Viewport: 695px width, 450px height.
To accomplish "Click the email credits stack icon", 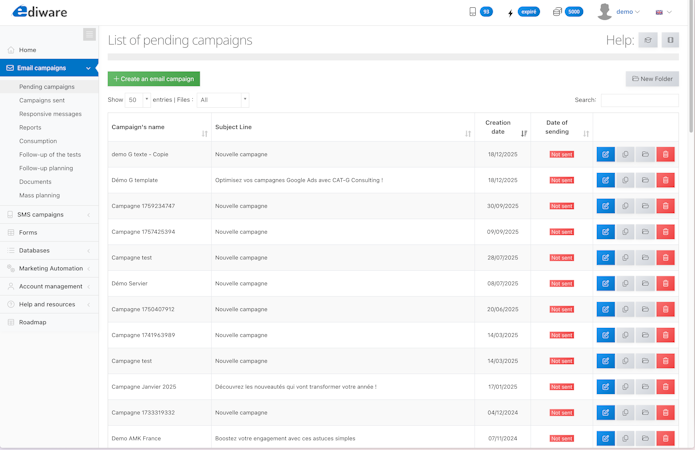I will 557,12.
